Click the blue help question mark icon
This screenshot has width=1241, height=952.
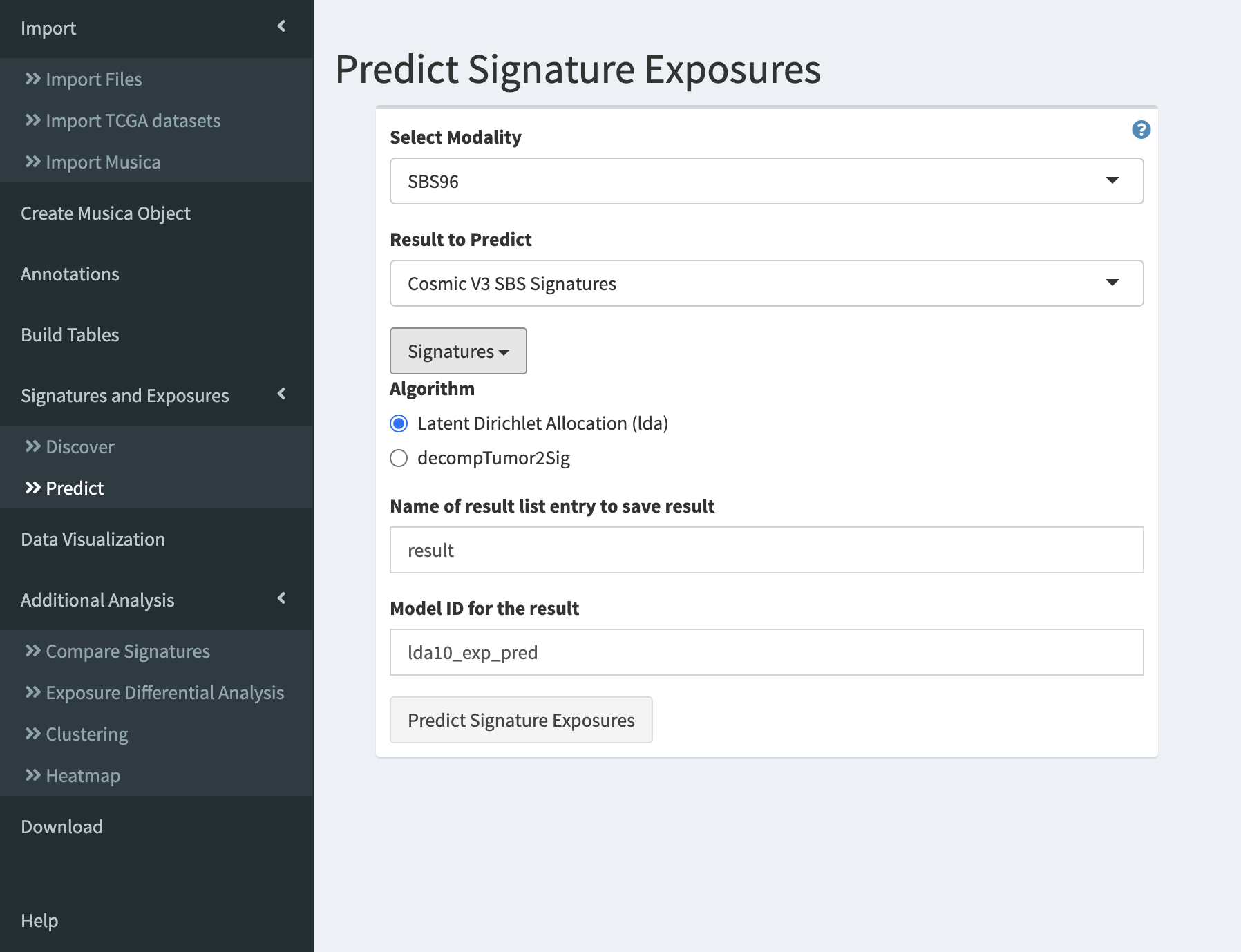pyautogui.click(x=1141, y=130)
